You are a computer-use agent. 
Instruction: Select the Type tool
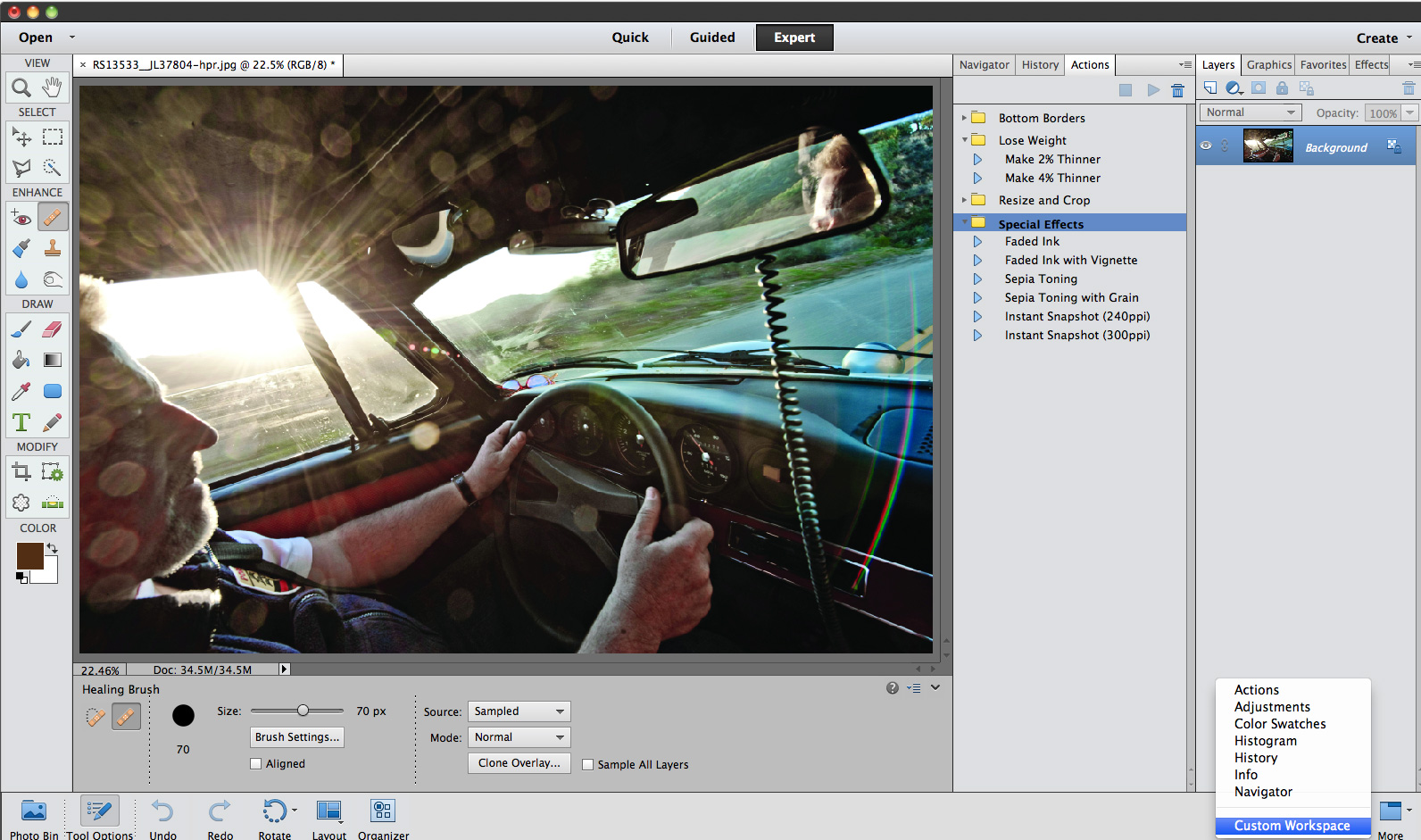point(21,422)
